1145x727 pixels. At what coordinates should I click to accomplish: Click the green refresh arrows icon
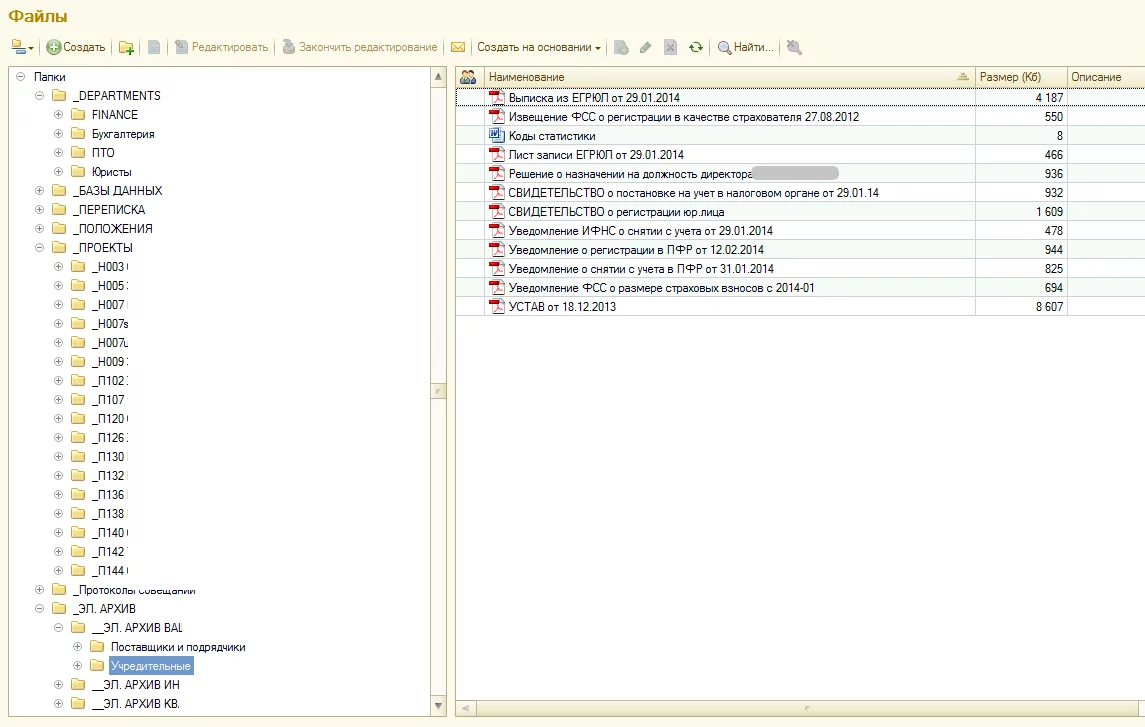tap(696, 47)
